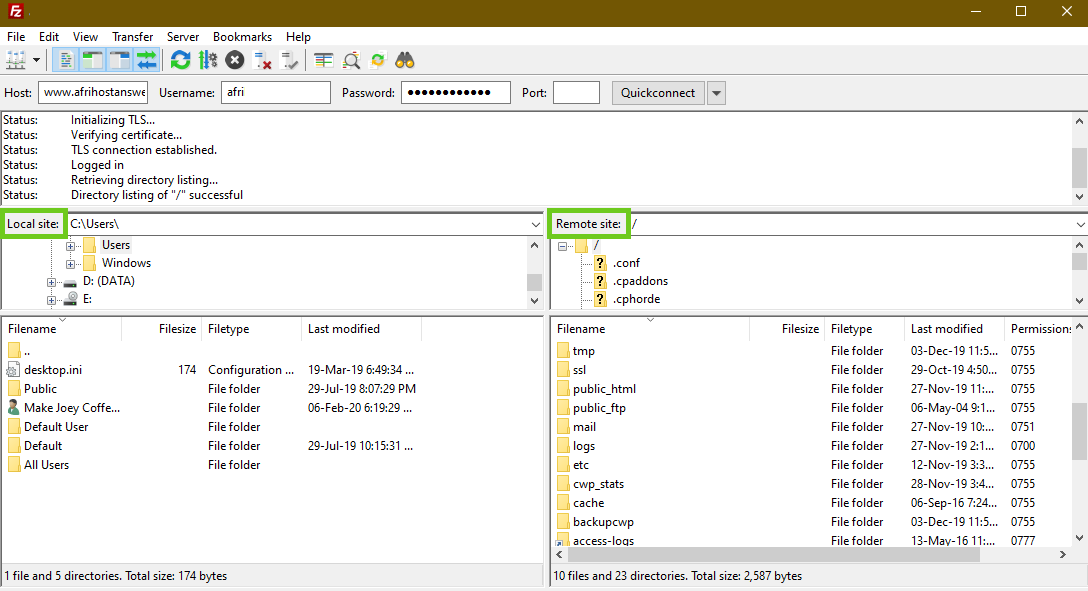Disconnect from the current server
The image size is (1088, 591).
pos(263,60)
